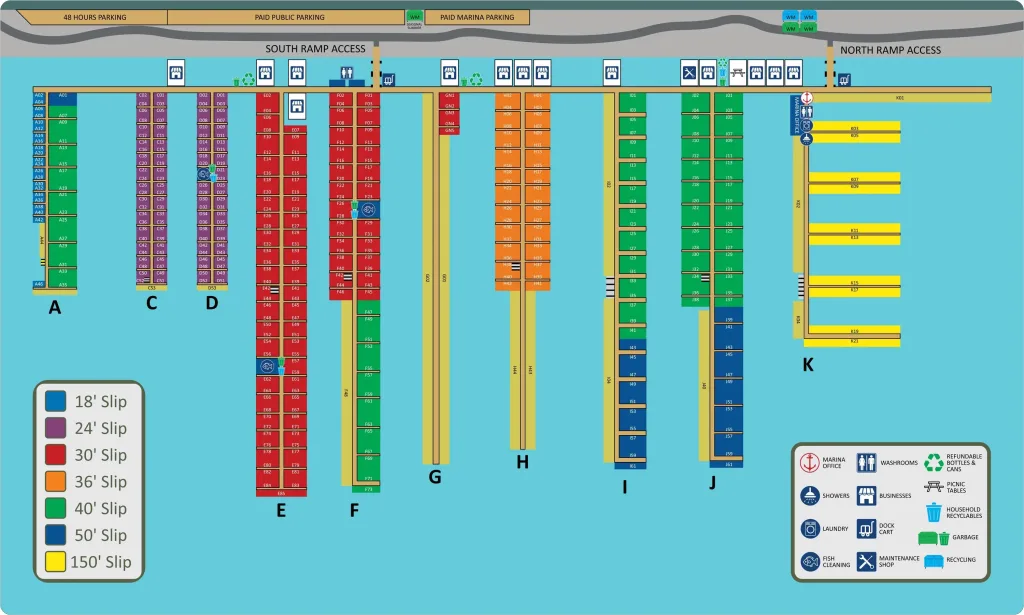Click the 36' Slip orange swatch
Image resolution: width=1024 pixels, height=615 pixels.
(x=55, y=482)
